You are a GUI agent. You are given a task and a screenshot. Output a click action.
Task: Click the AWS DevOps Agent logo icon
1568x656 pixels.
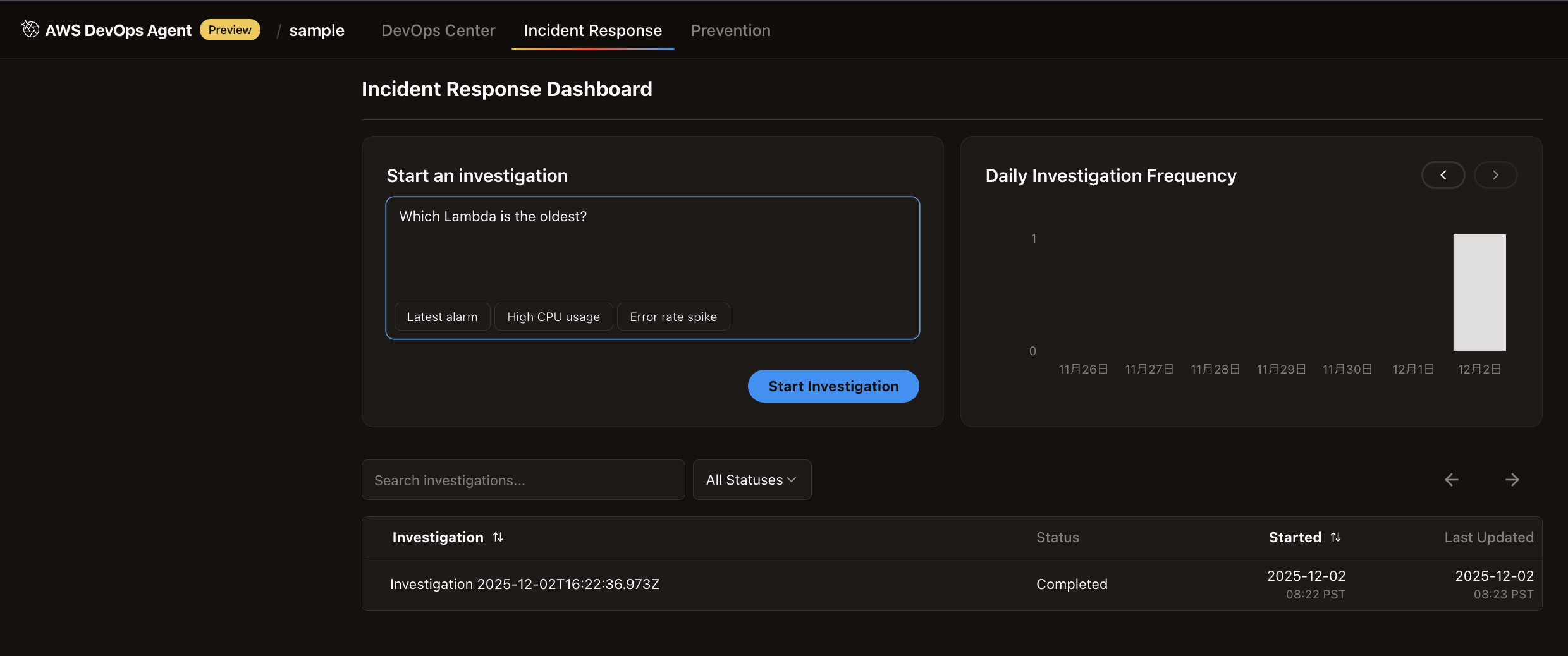click(x=30, y=29)
